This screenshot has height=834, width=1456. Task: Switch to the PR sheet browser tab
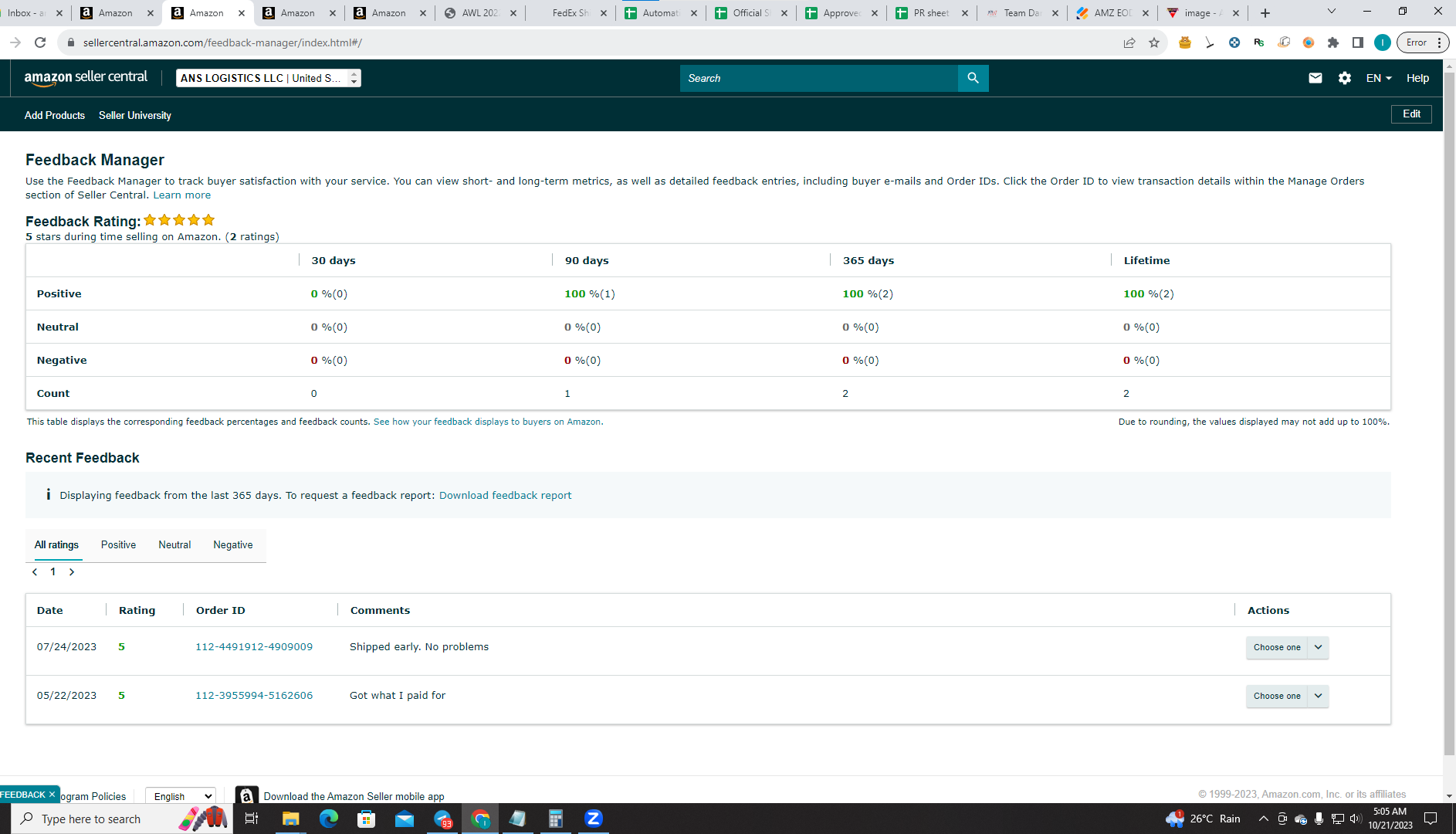tap(932, 13)
